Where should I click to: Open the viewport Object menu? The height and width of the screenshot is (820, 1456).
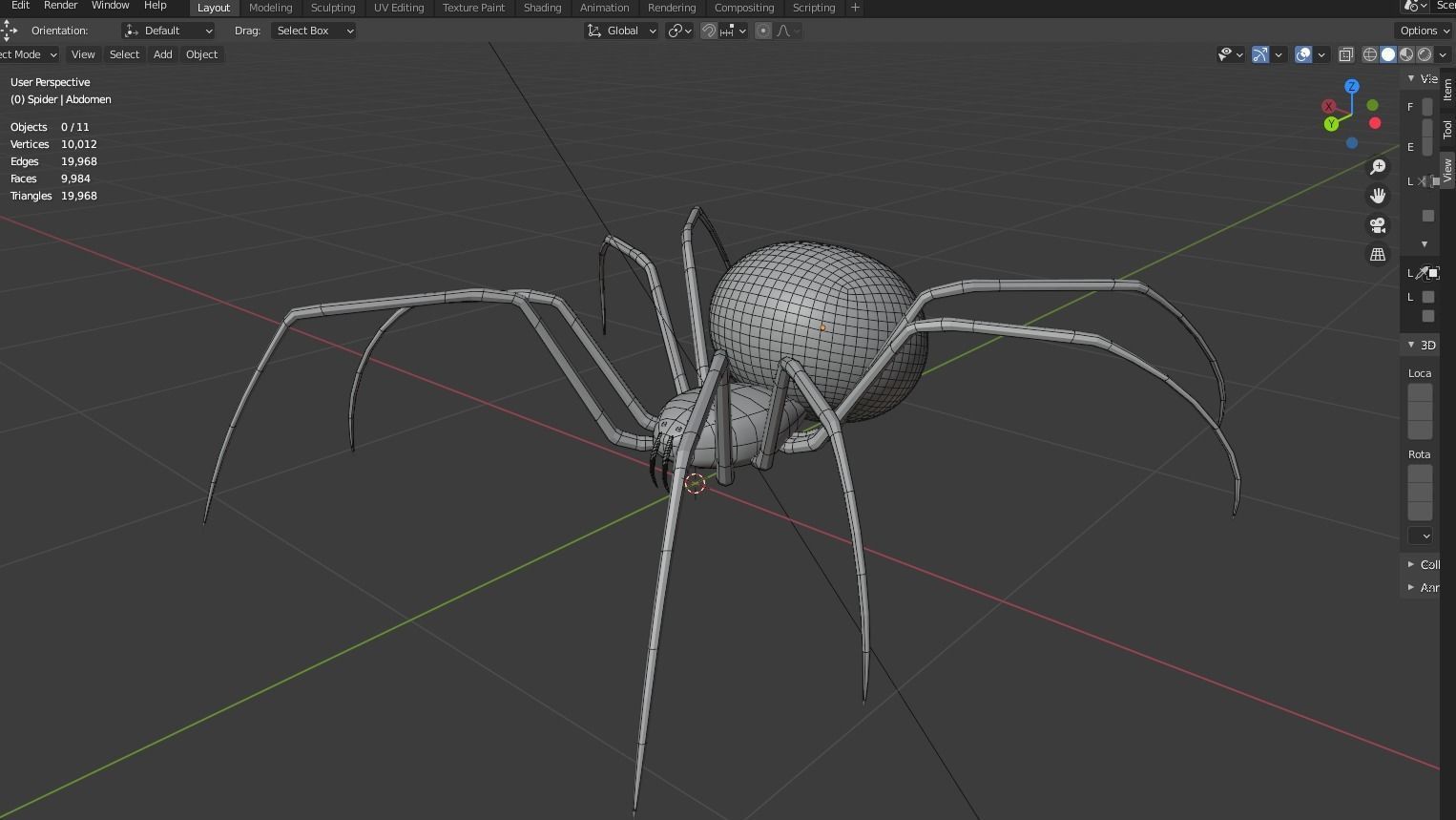point(201,54)
